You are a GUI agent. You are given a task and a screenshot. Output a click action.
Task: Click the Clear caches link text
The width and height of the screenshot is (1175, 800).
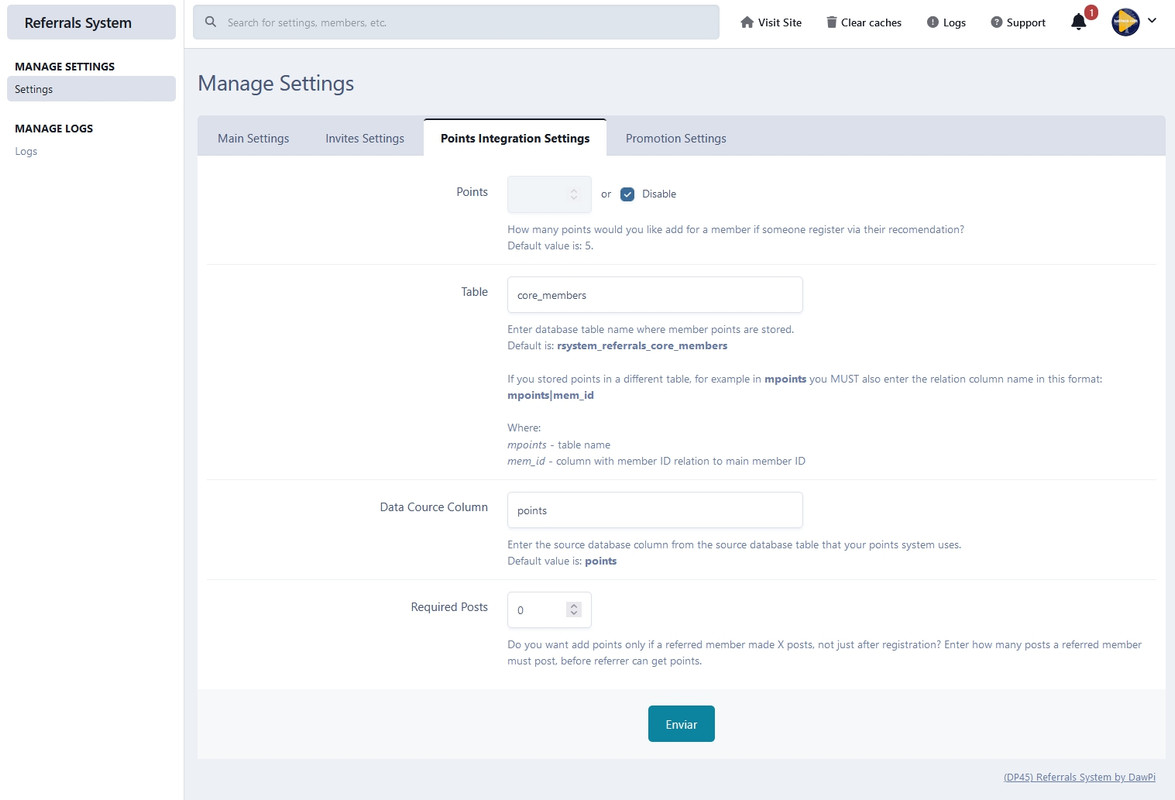[x=871, y=22]
